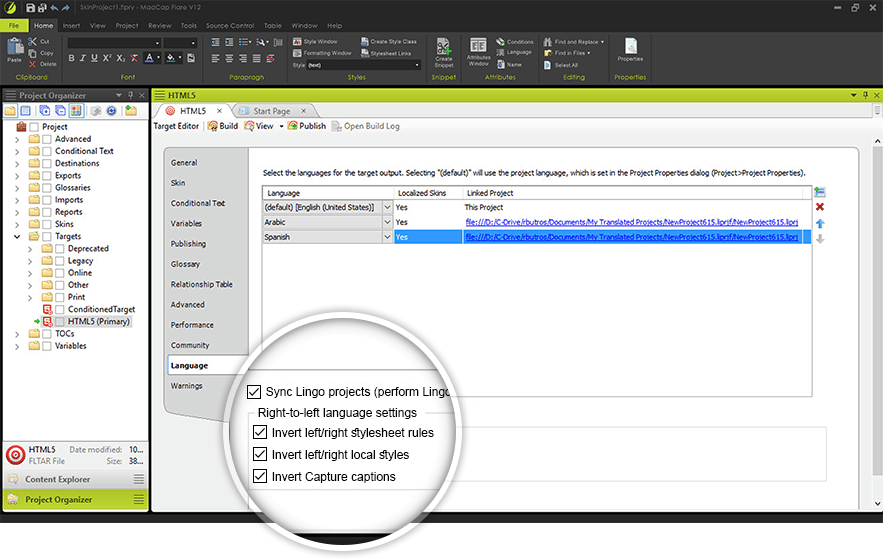Toggle Bold formatting in Font group
This screenshot has width=883, height=560.
(x=72, y=58)
